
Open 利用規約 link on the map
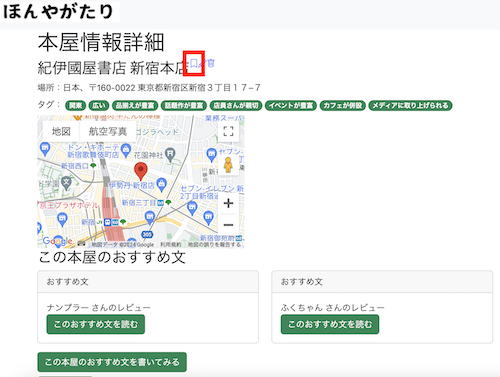tap(171, 245)
